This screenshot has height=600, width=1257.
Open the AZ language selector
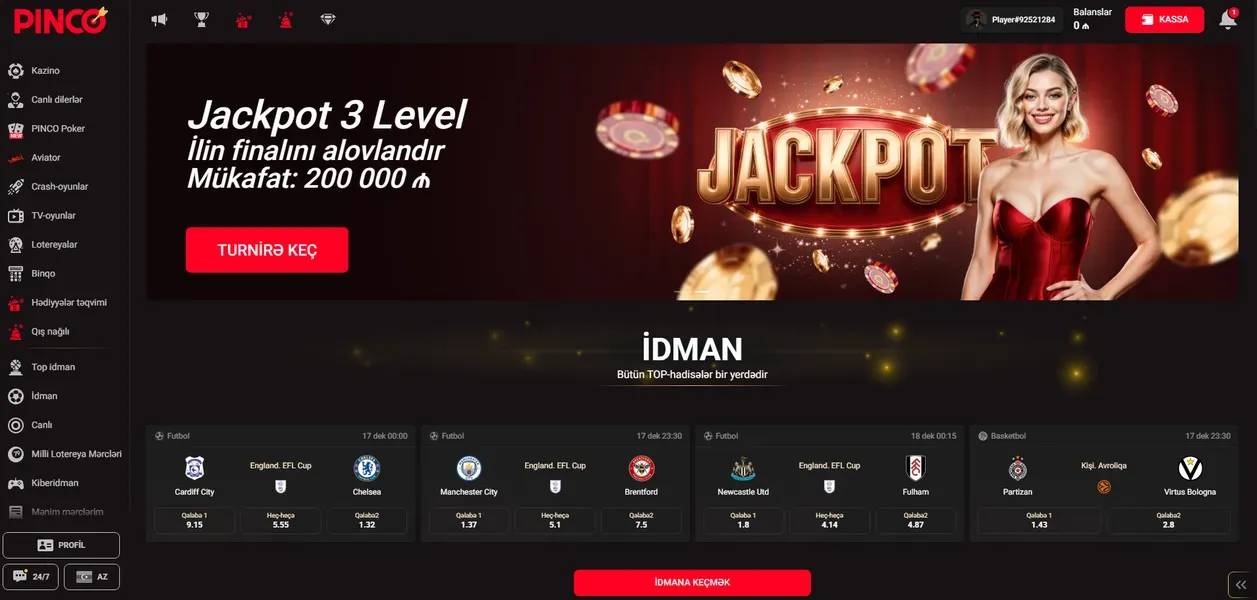tap(92, 577)
